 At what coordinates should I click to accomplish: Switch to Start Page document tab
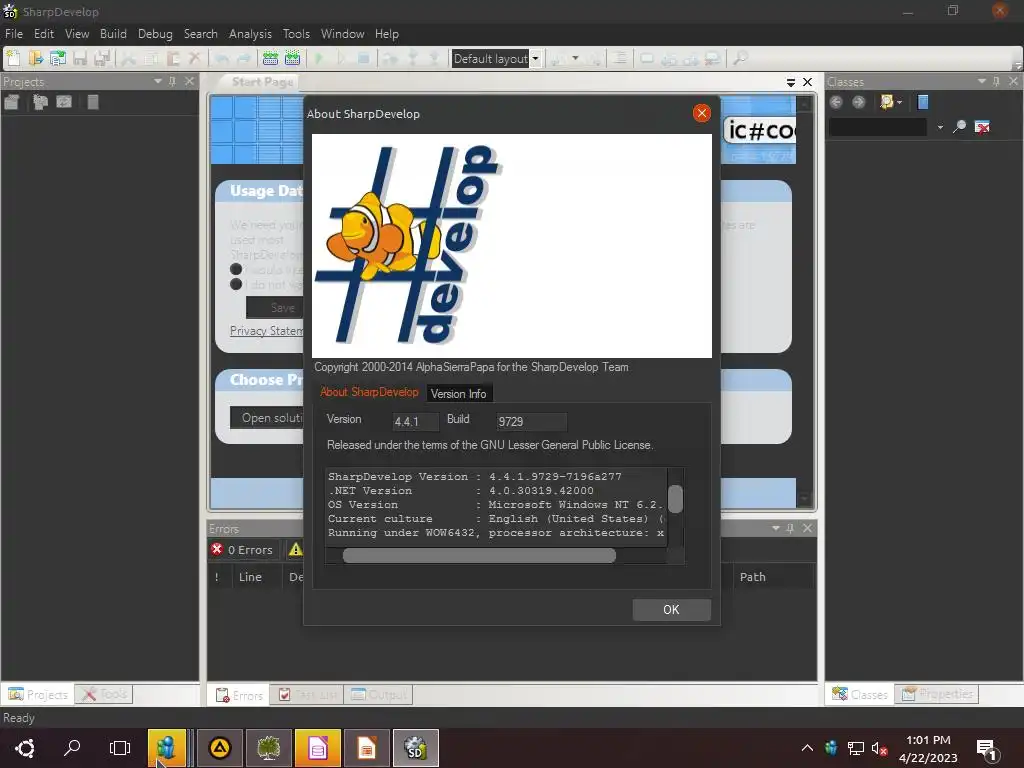point(263,82)
